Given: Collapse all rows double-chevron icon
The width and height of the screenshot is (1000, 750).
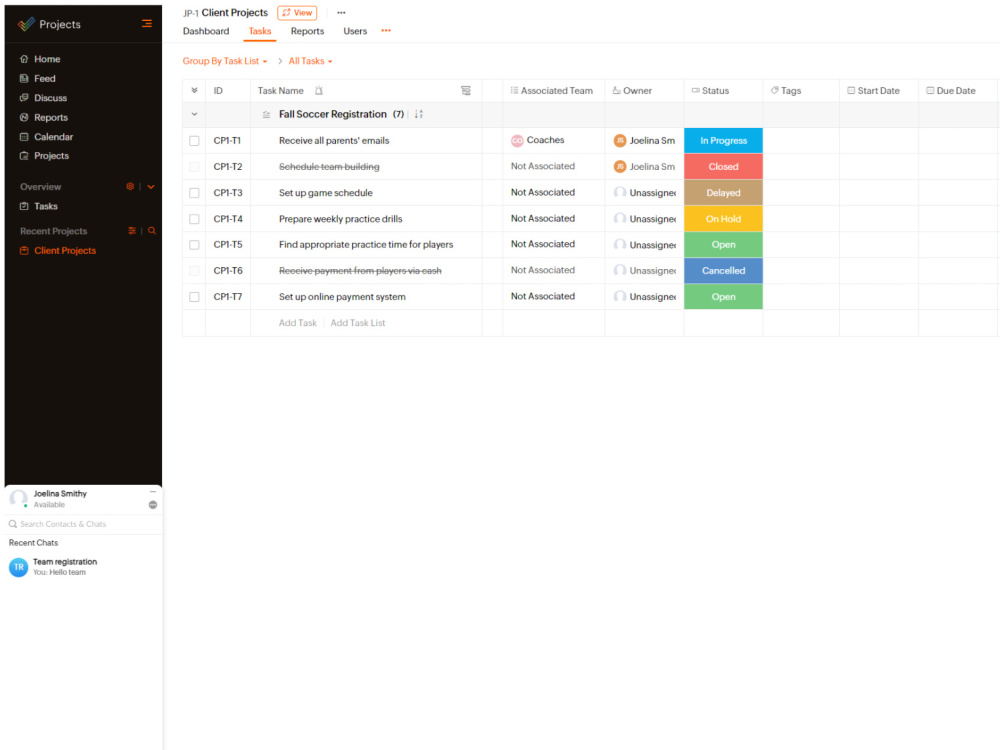Looking at the screenshot, I should (195, 91).
